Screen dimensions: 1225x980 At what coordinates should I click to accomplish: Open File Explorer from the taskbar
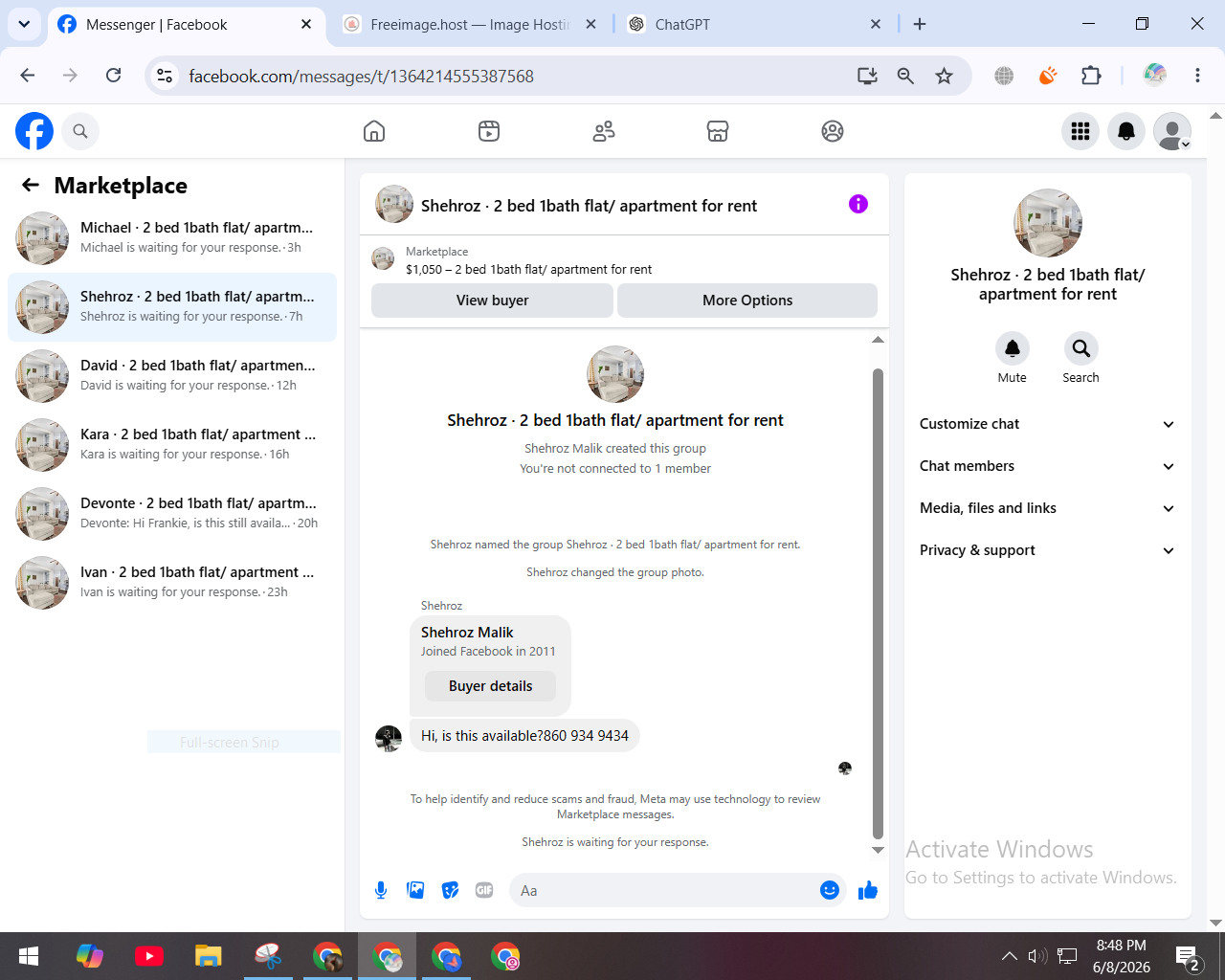[209, 956]
